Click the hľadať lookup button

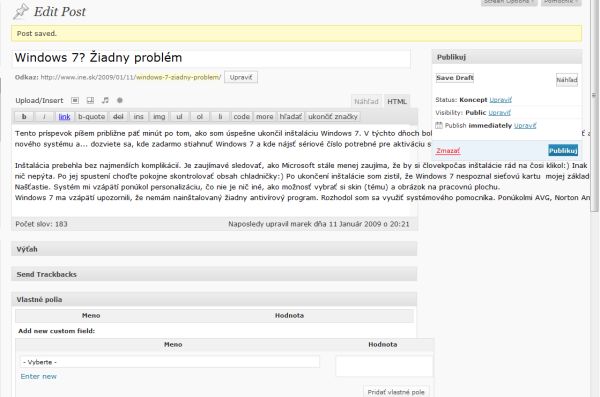tap(290, 116)
